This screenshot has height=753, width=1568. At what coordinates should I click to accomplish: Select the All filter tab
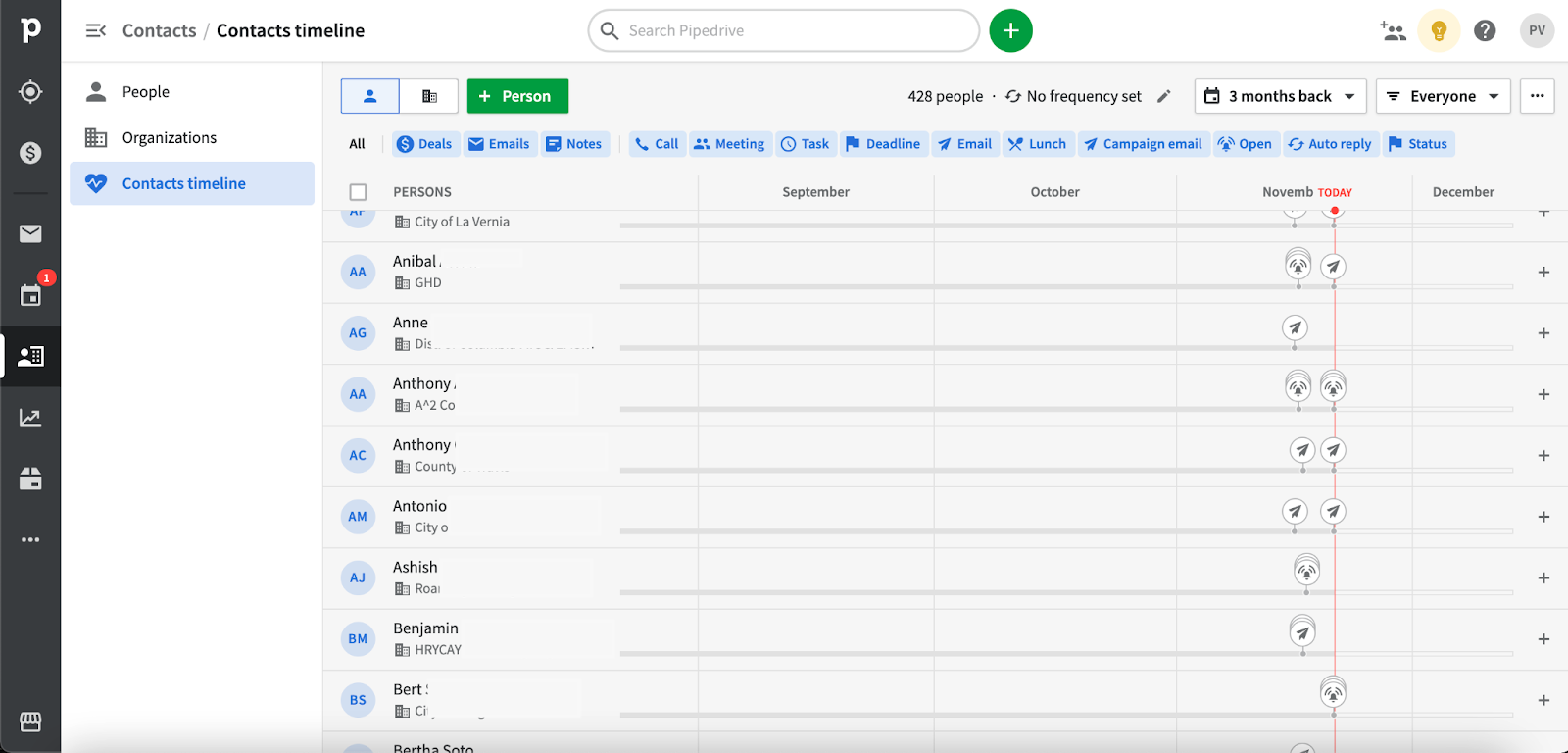pyautogui.click(x=357, y=144)
